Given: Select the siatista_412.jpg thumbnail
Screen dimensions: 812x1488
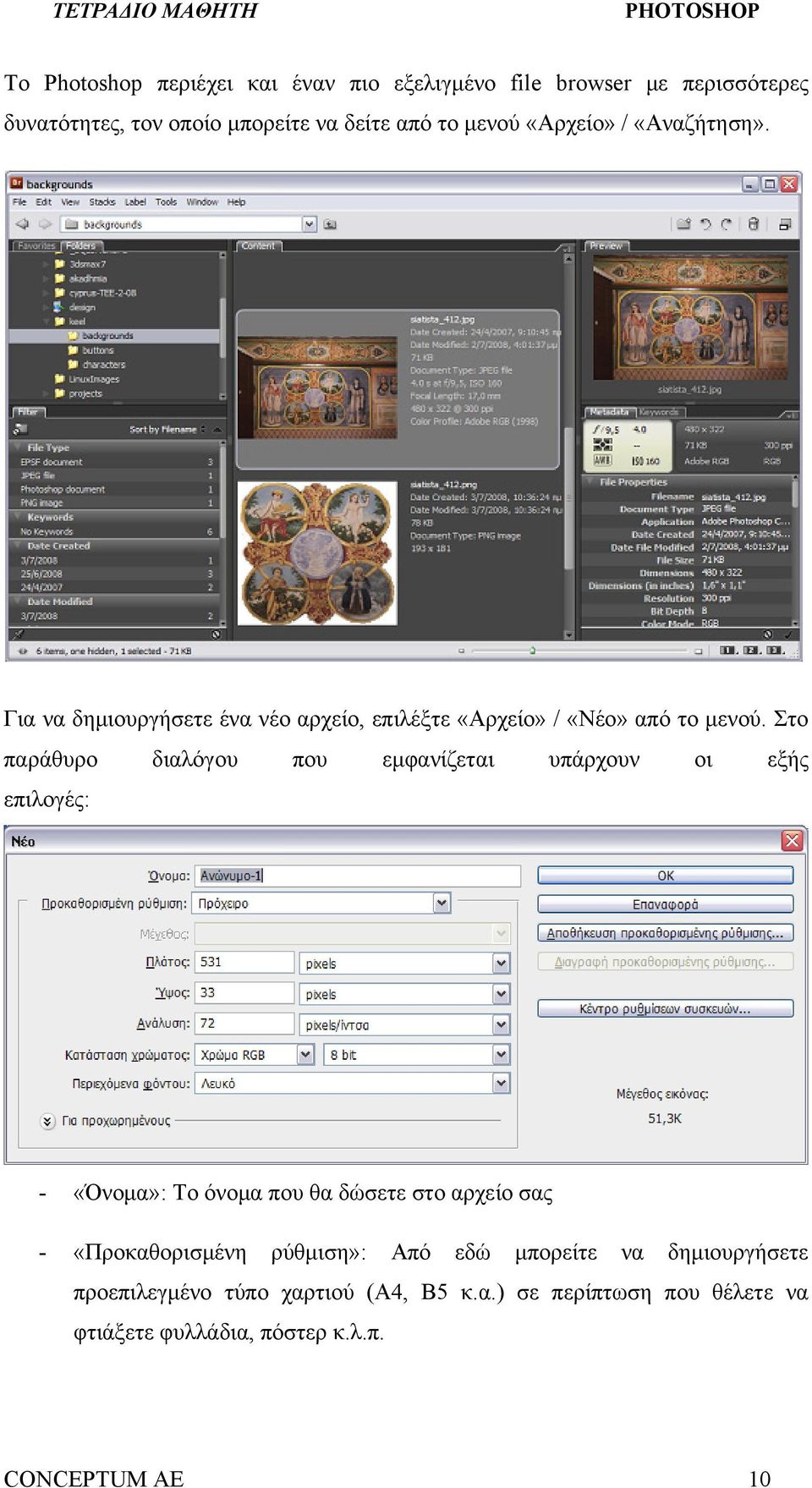Looking at the screenshot, I should (x=317, y=388).
